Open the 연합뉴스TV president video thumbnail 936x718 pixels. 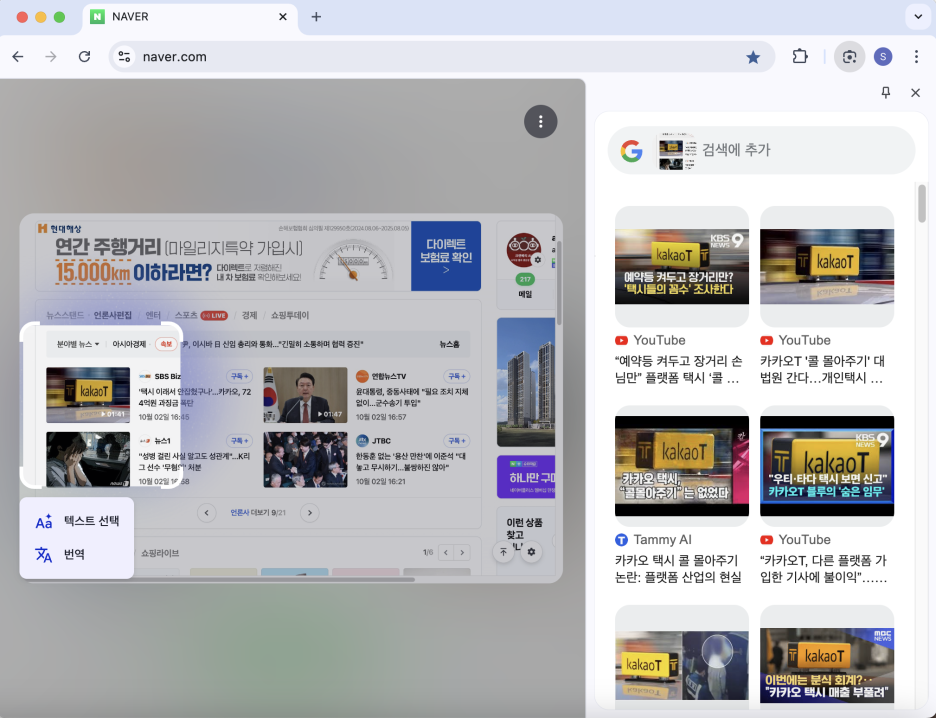[x=305, y=395]
